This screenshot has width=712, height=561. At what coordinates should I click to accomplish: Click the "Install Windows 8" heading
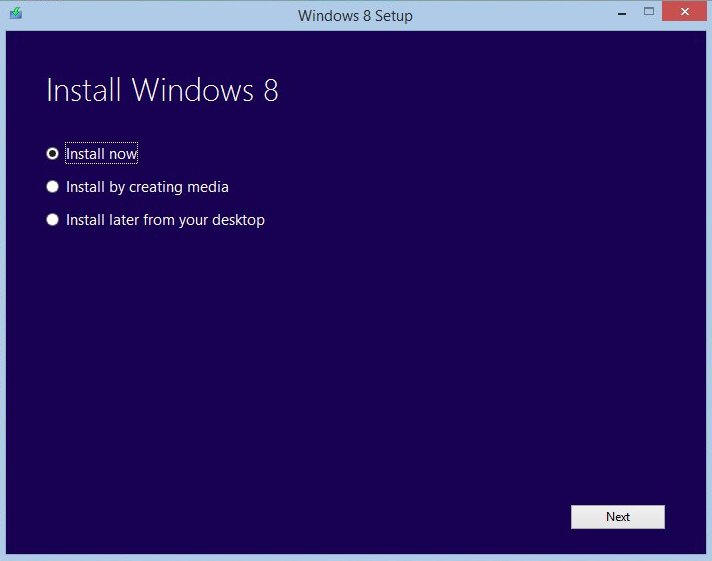coord(162,89)
